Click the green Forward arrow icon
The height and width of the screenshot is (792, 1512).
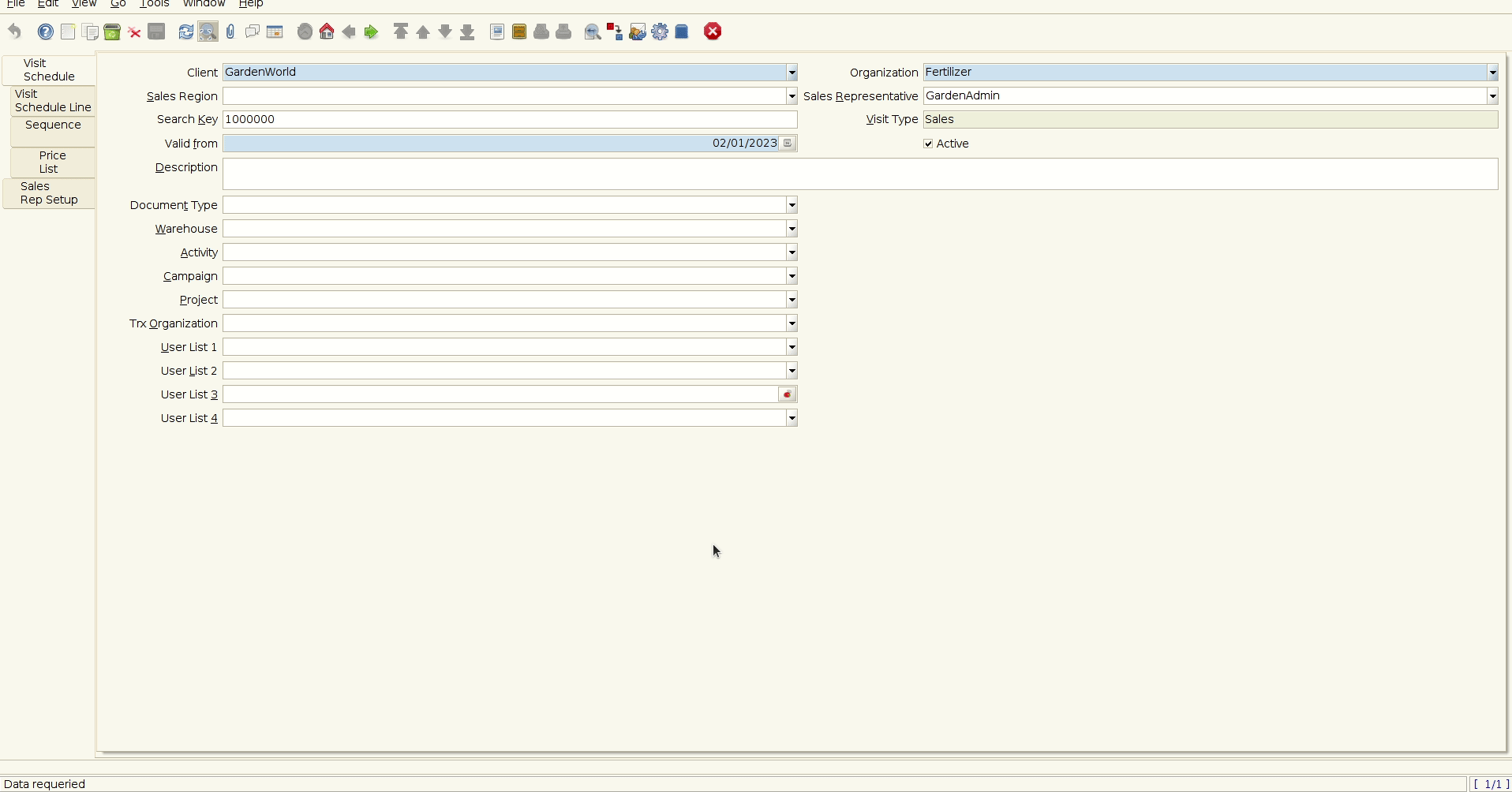click(x=371, y=32)
